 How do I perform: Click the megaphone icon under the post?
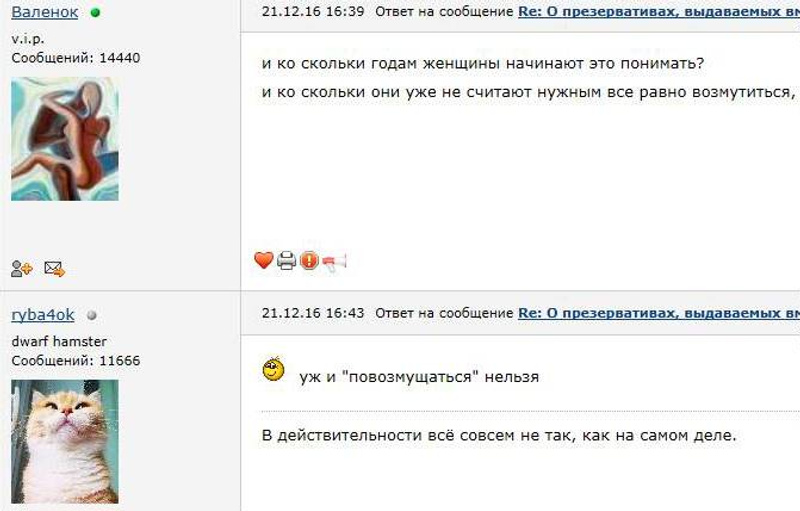[x=334, y=262]
